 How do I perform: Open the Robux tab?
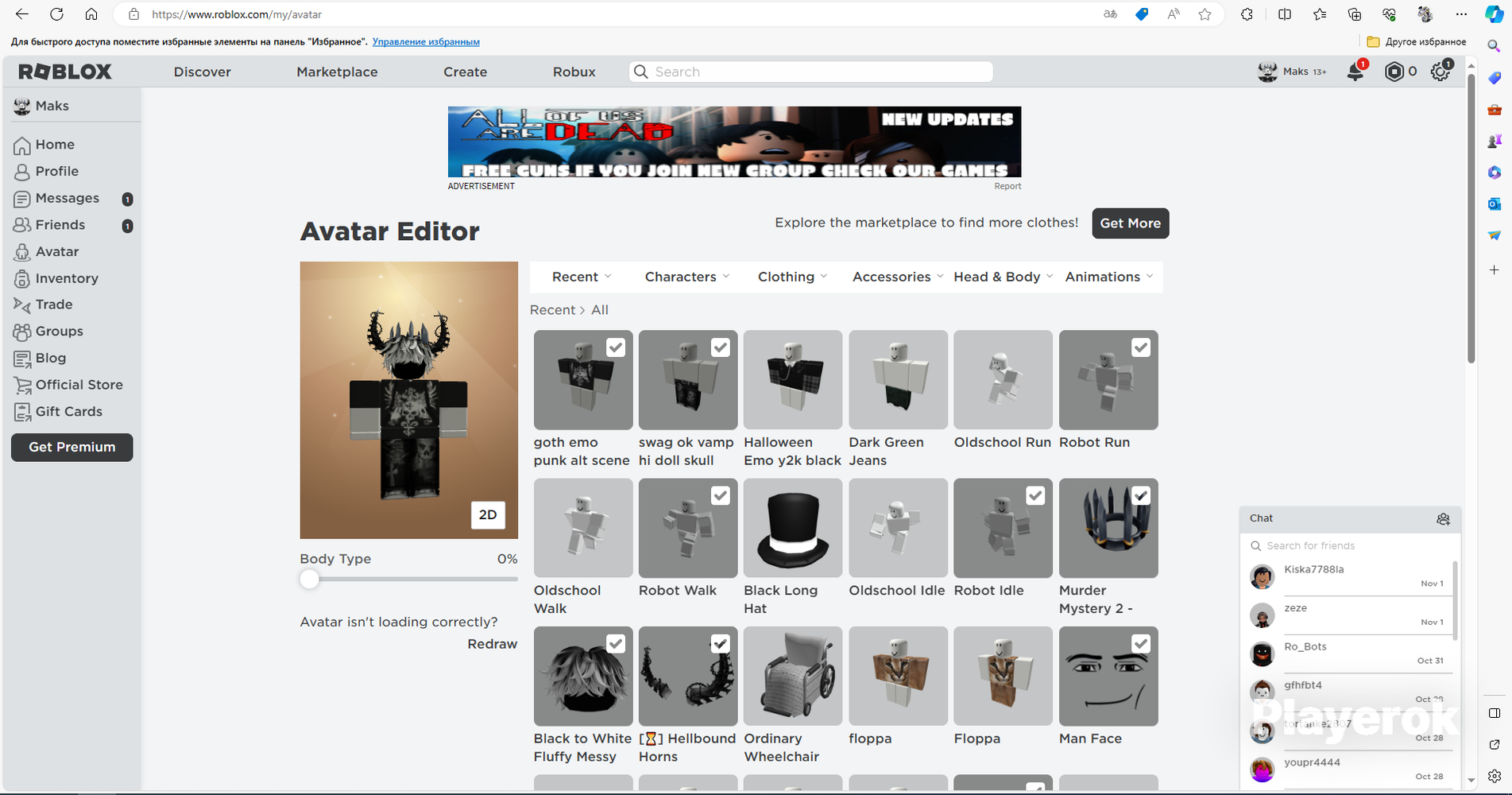[x=574, y=72]
